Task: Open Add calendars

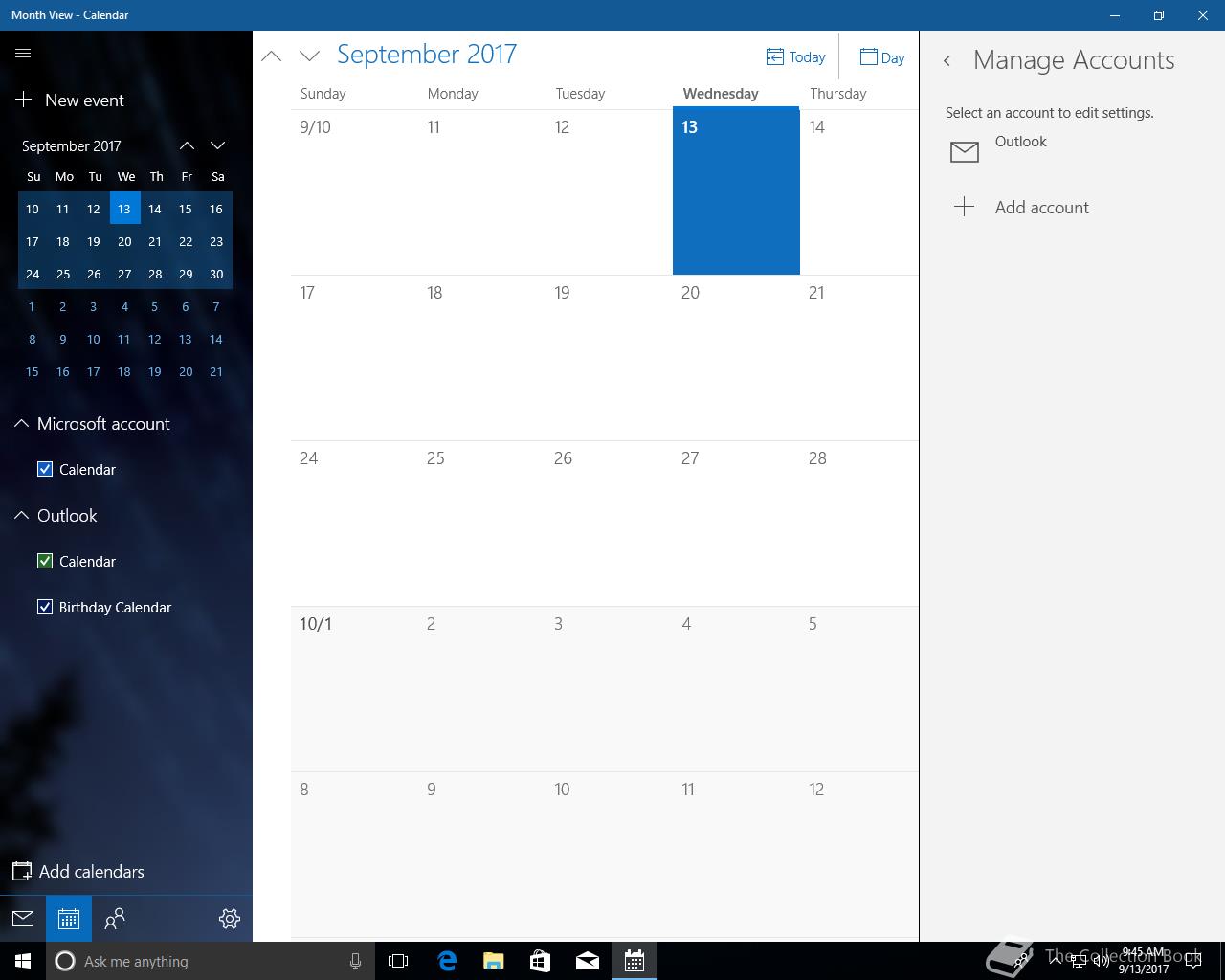Action: click(78, 871)
